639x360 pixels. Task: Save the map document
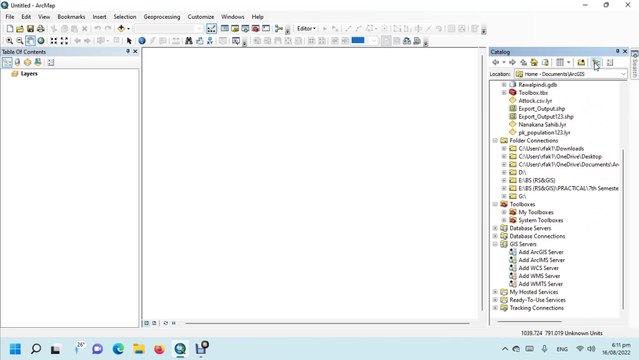[30, 29]
